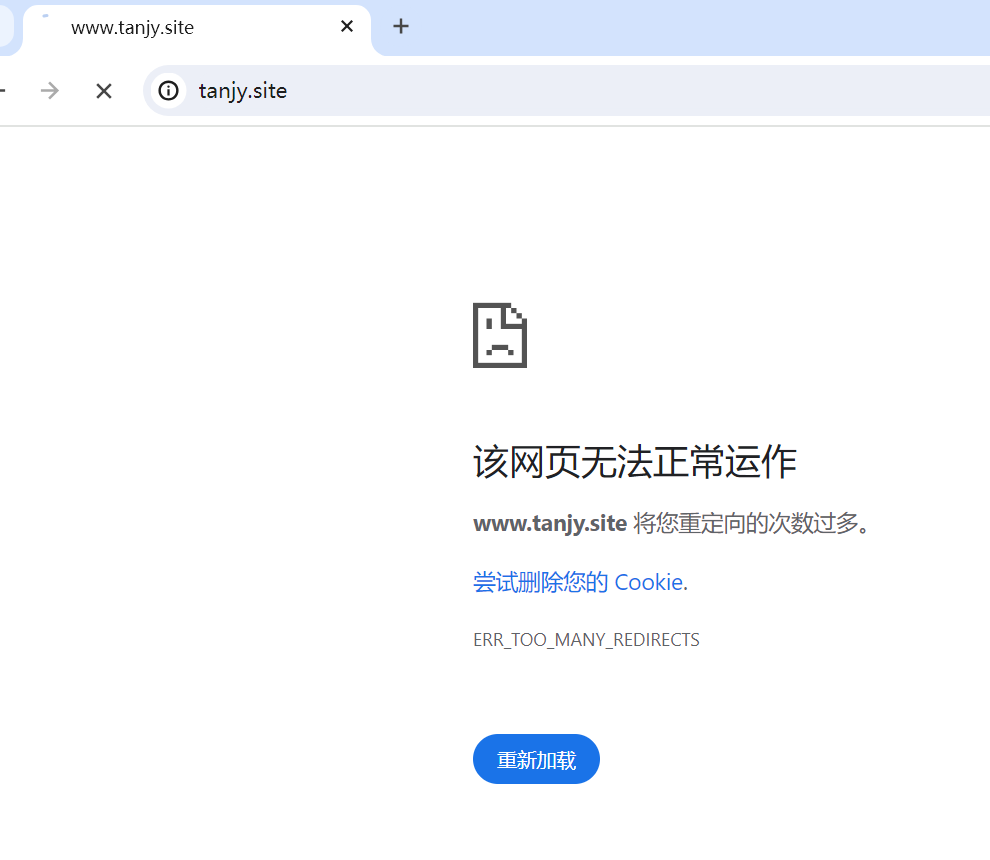Screen dimensions: 990x860
Task: Click the tanjy.site URL text in address bar
Action: point(243,91)
